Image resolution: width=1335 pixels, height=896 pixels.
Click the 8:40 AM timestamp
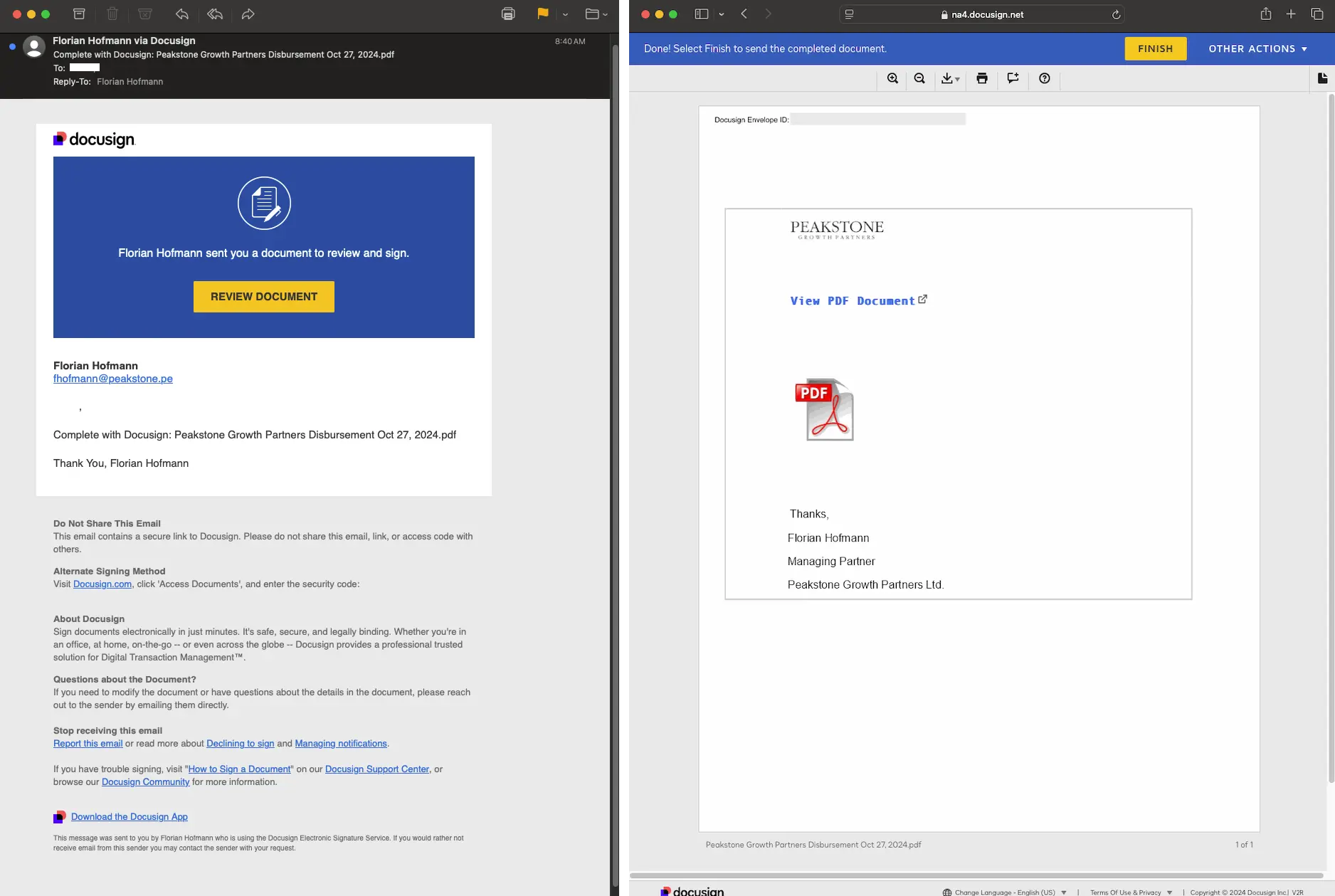[x=570, y=41]
